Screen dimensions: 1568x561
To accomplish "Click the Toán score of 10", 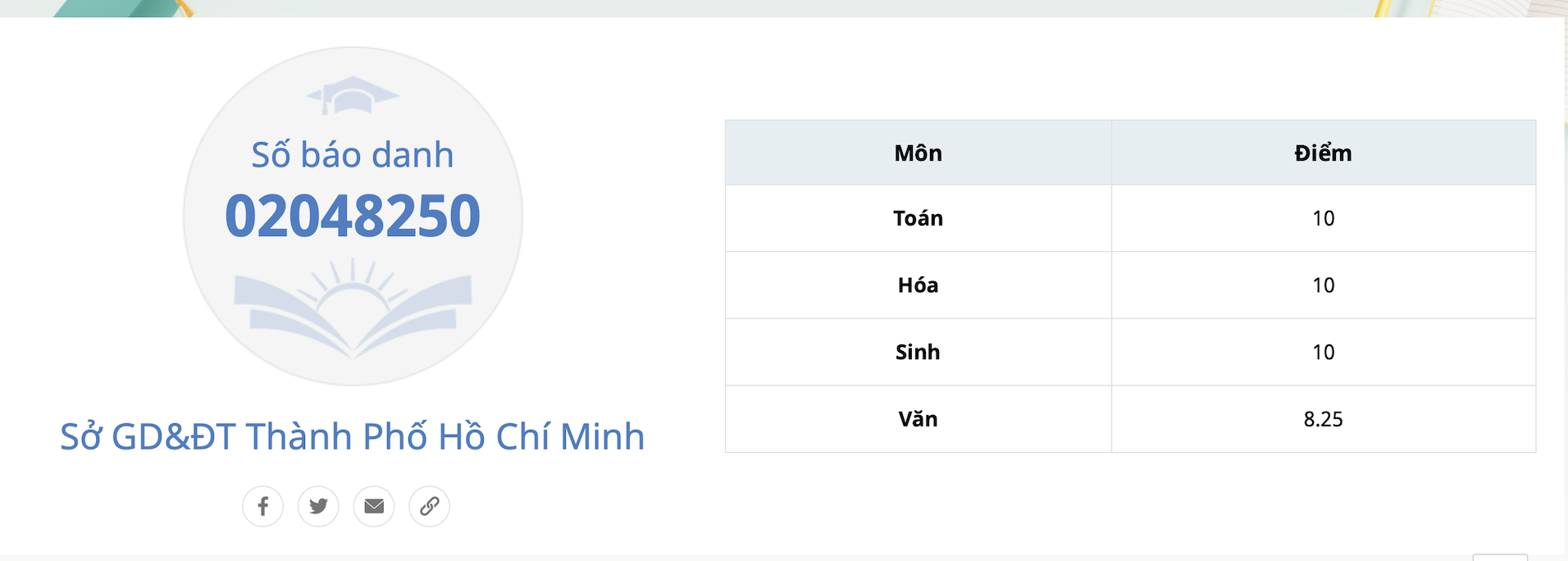I will tap(1323, 218).
